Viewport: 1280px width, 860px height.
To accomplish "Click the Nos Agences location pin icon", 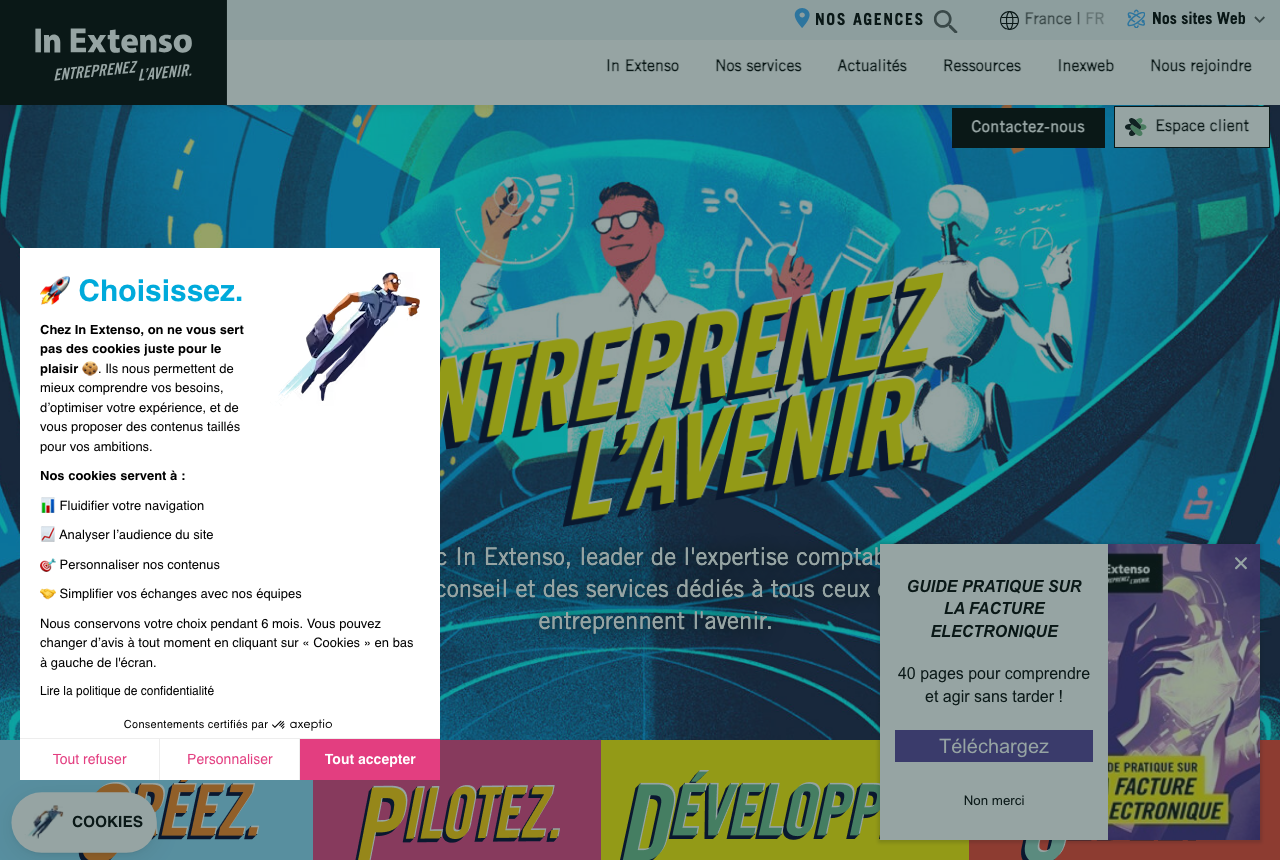I will click(801, 18).
